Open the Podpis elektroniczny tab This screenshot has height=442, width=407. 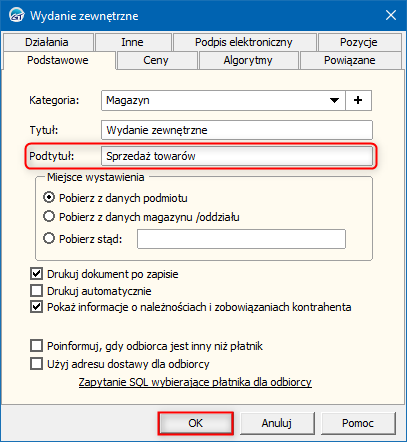coord(244,42)
